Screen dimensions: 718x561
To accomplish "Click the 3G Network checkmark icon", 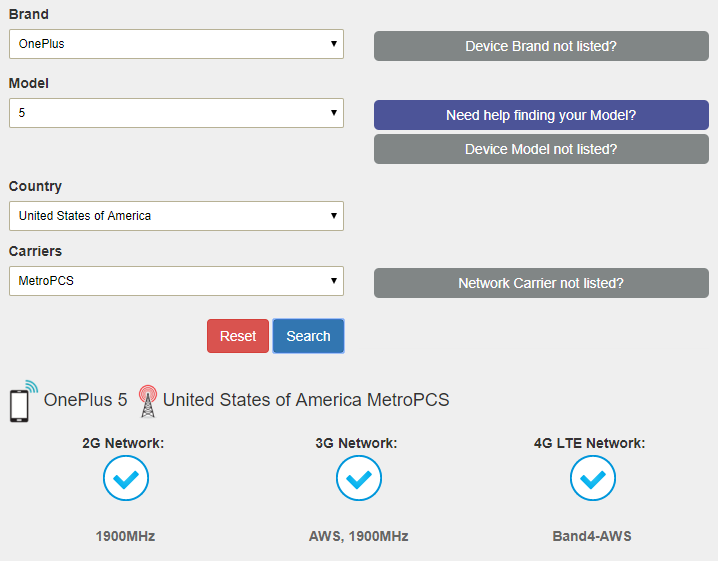I will pos(359,478).
